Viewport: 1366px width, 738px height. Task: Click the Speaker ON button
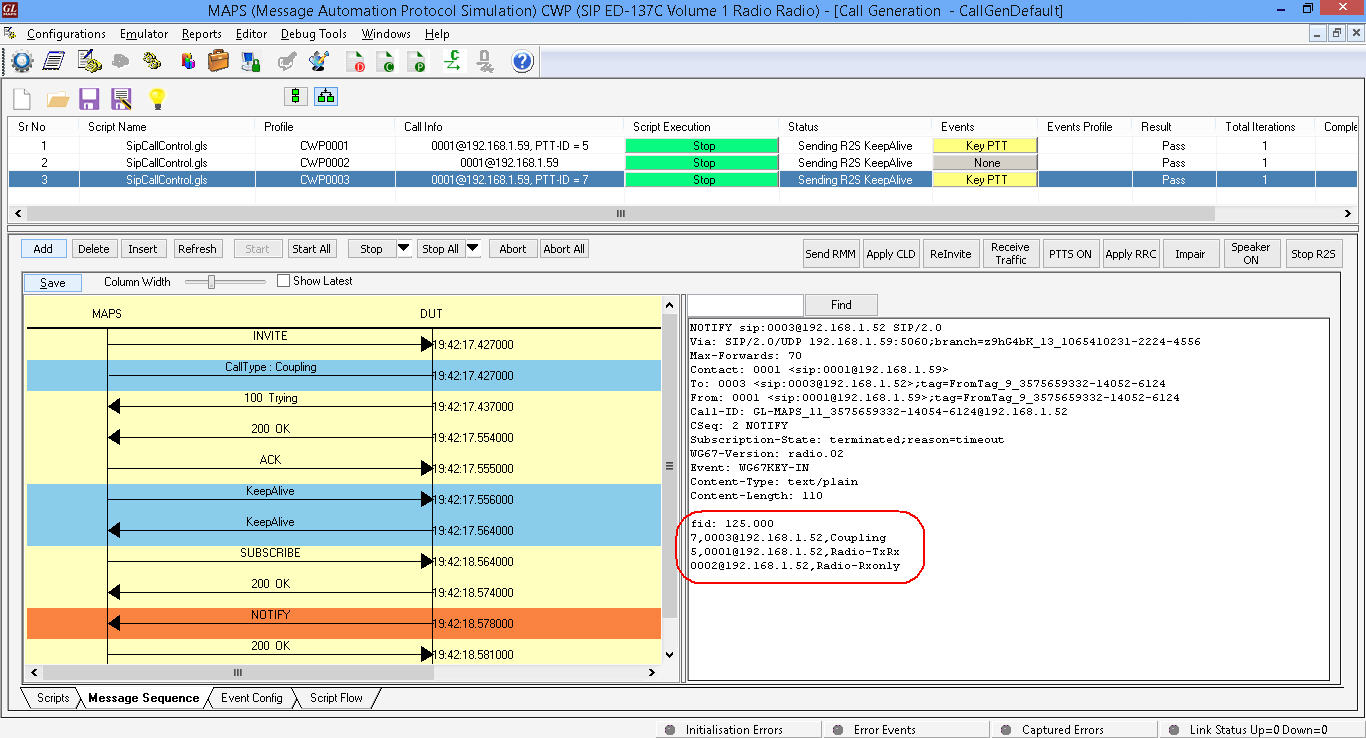pyautogui.click(x=1251, y=254)
